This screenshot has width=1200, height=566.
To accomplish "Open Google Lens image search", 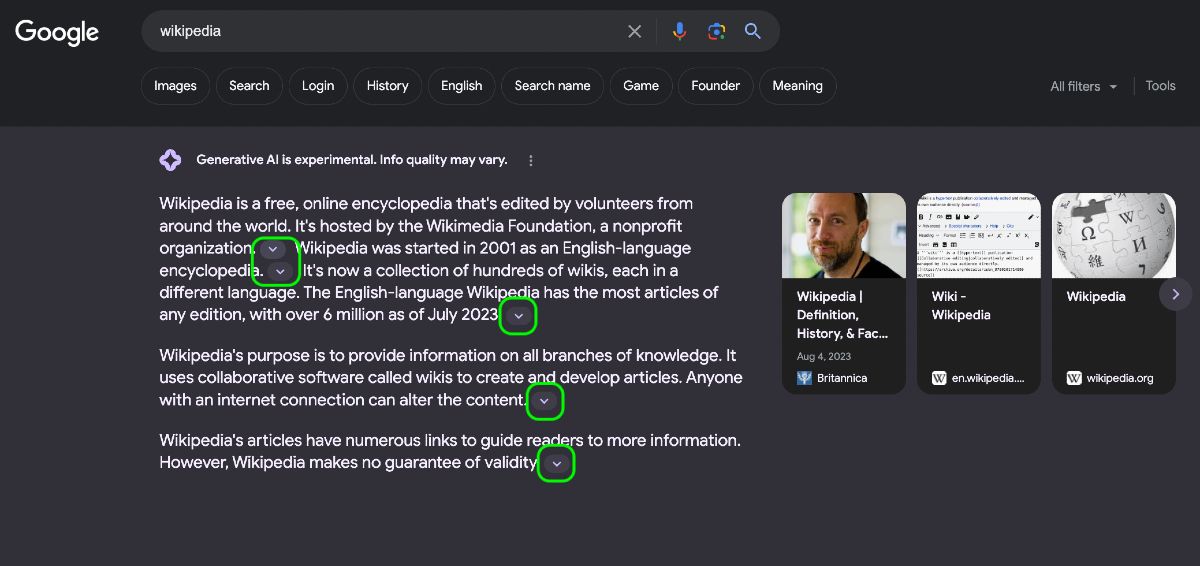I will 716,31.
